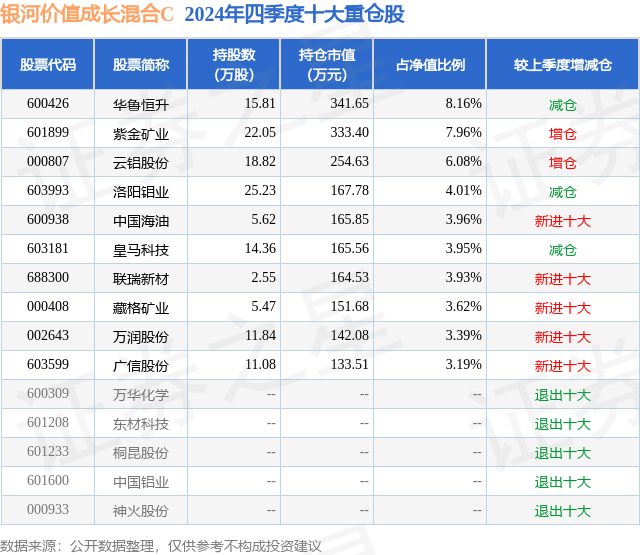Viewport: 640px width, 555px height.
Task: Select the stock name 东材科技
Action: (141, 424)
